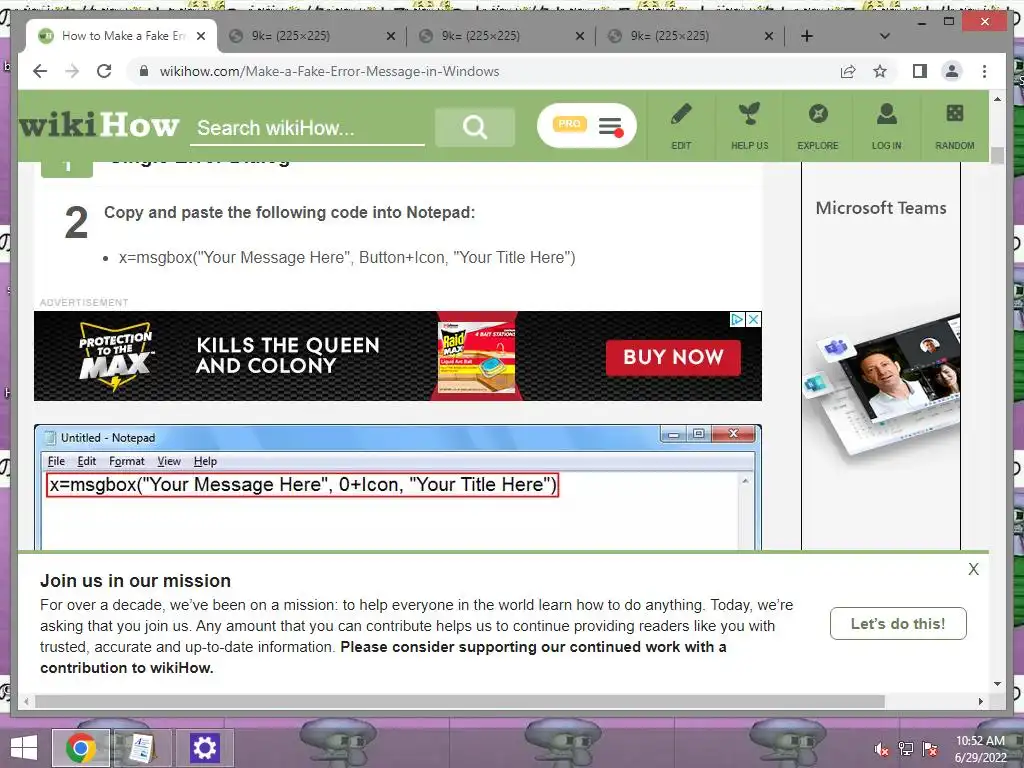The height and width of the screenshot is (768, 1024).
Task: Click the vertical scrollbar down arrow
Action: 997,684
